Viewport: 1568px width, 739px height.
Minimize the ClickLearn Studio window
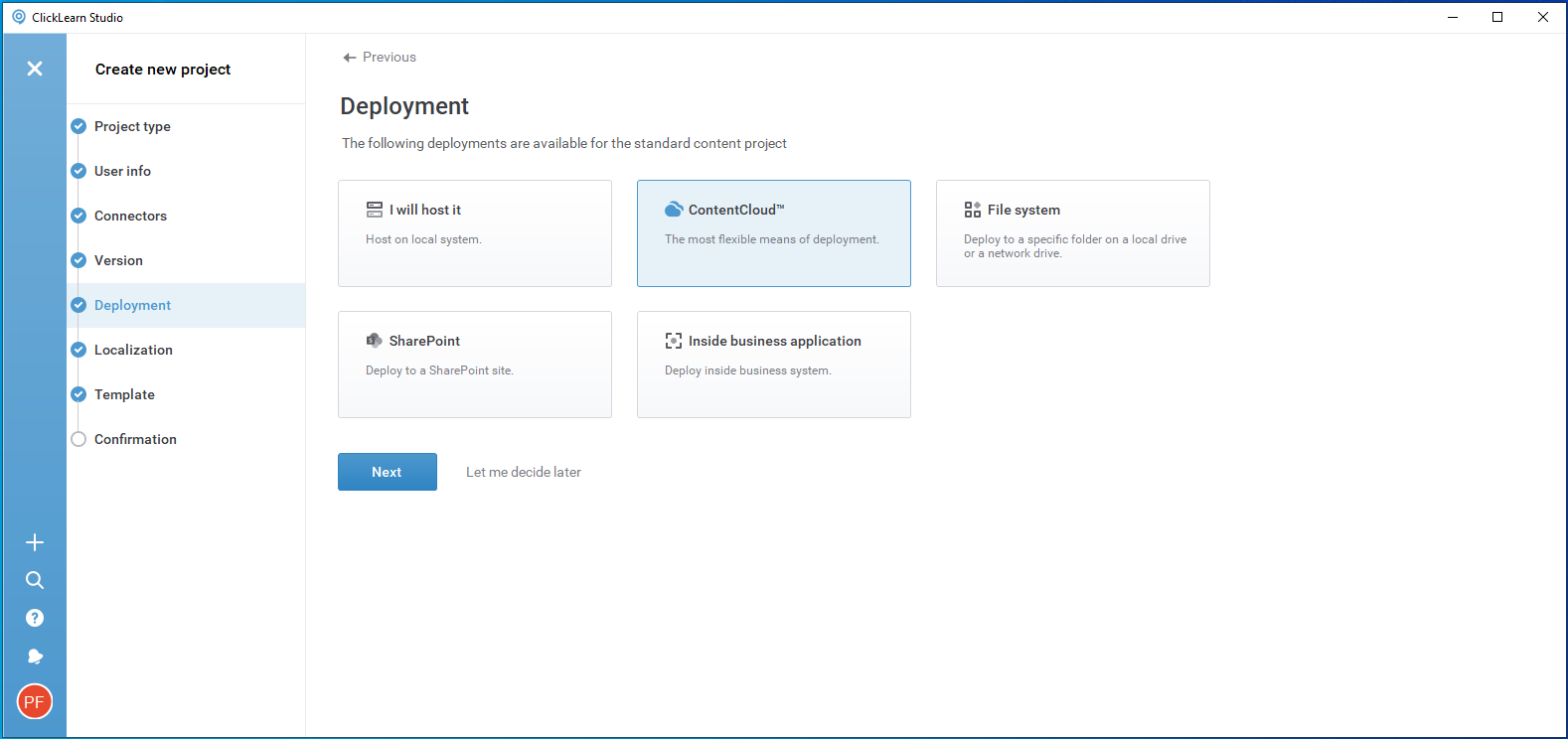click(1453, 17)
